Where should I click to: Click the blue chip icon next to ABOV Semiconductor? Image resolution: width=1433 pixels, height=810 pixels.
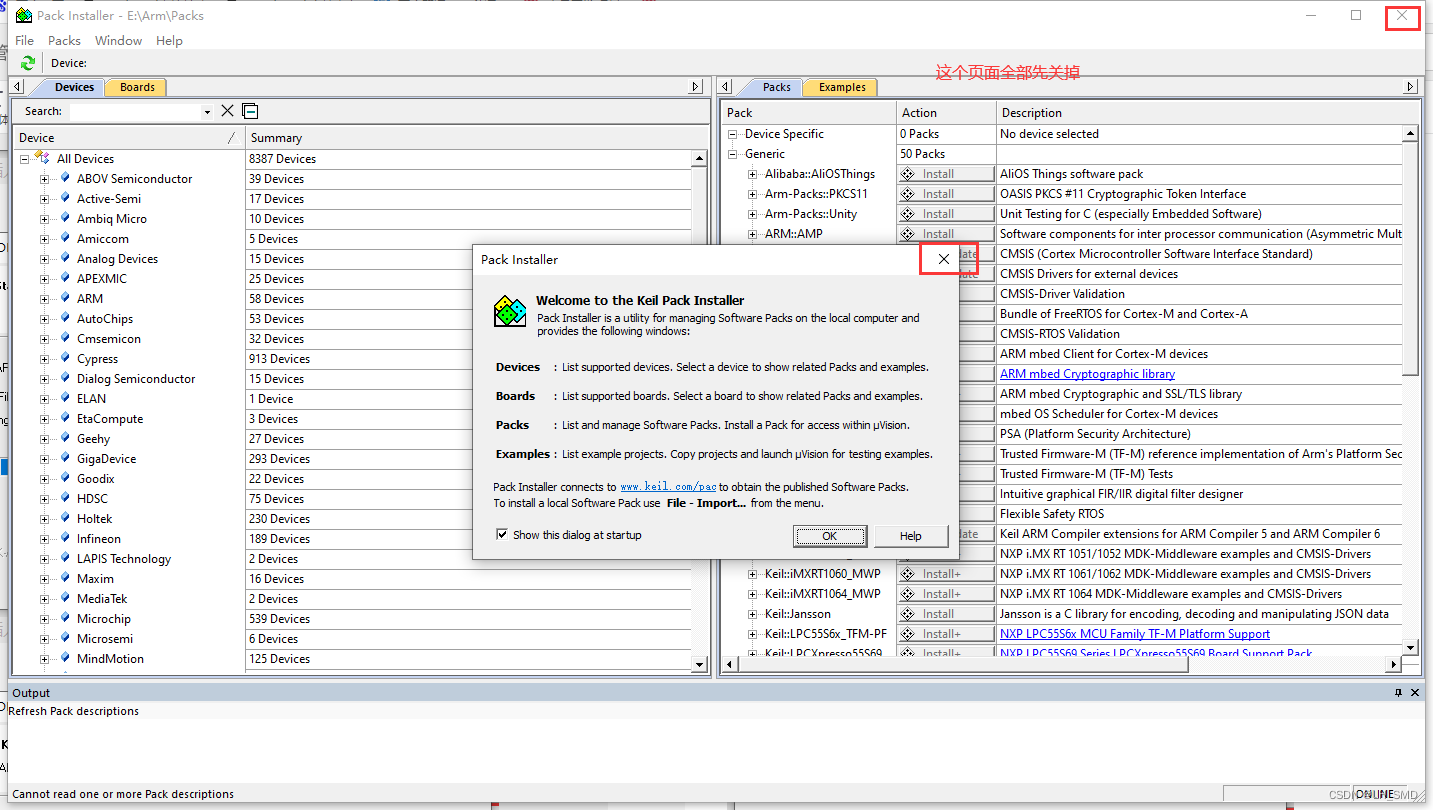66,178
